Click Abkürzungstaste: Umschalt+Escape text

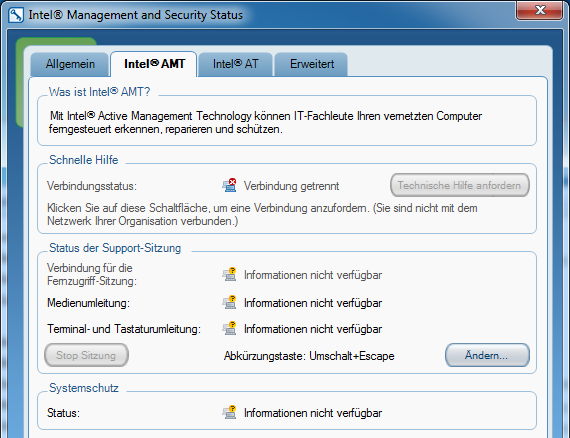pos(309,356)
